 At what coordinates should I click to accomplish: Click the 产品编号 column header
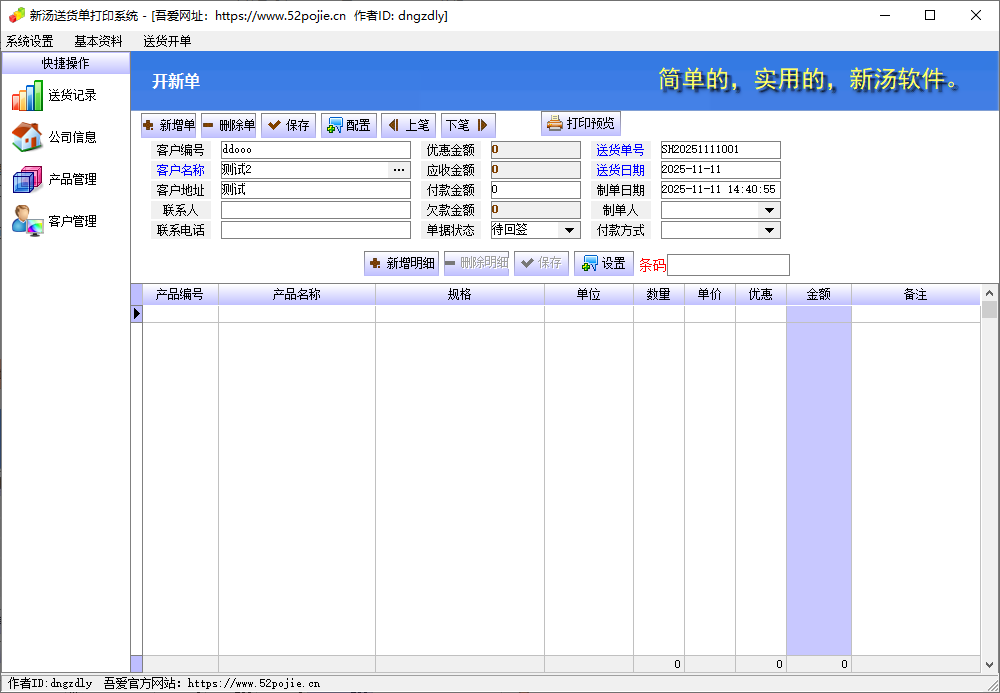180,295
